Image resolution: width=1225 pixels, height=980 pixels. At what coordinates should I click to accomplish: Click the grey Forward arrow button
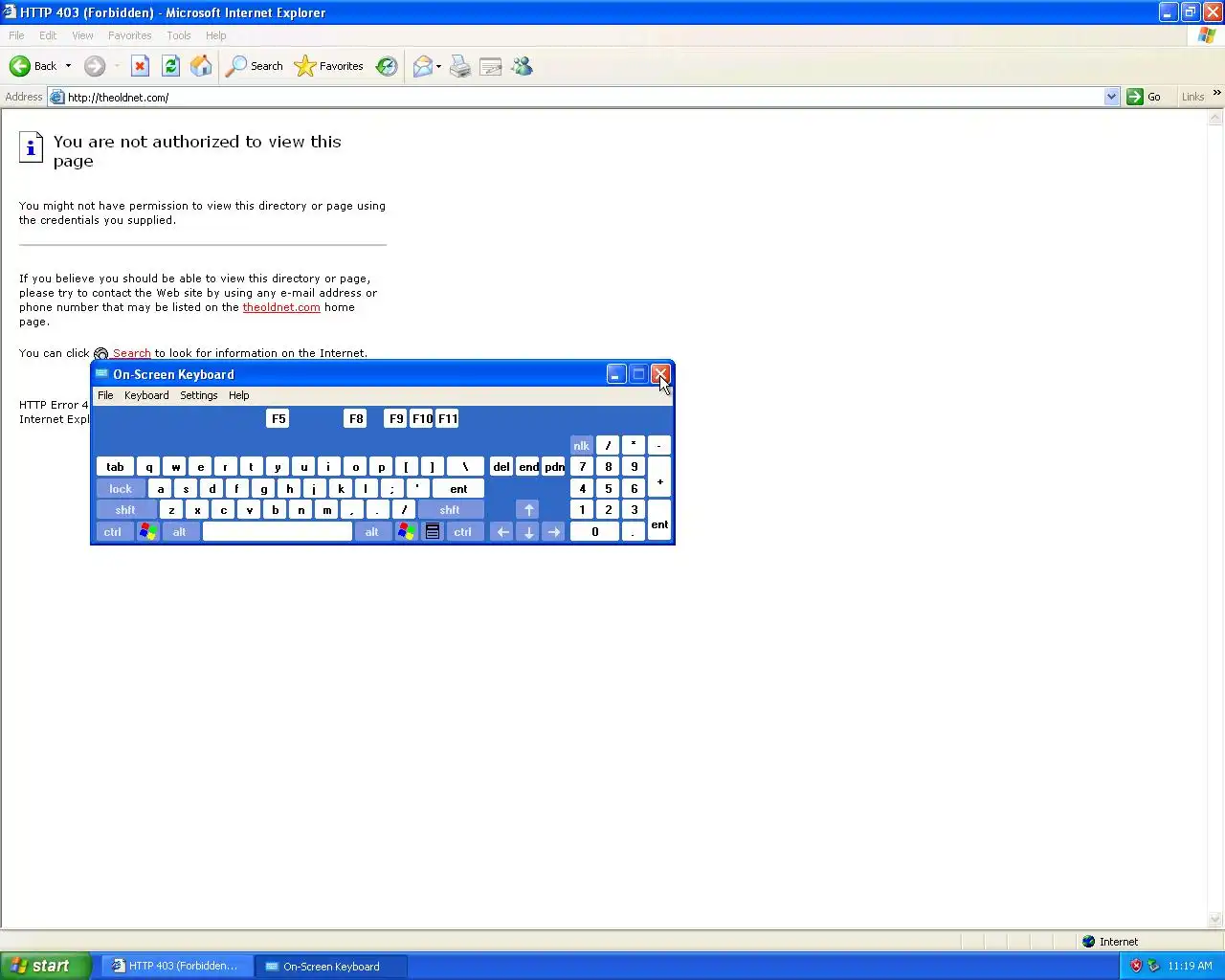(x=94, y=66)
